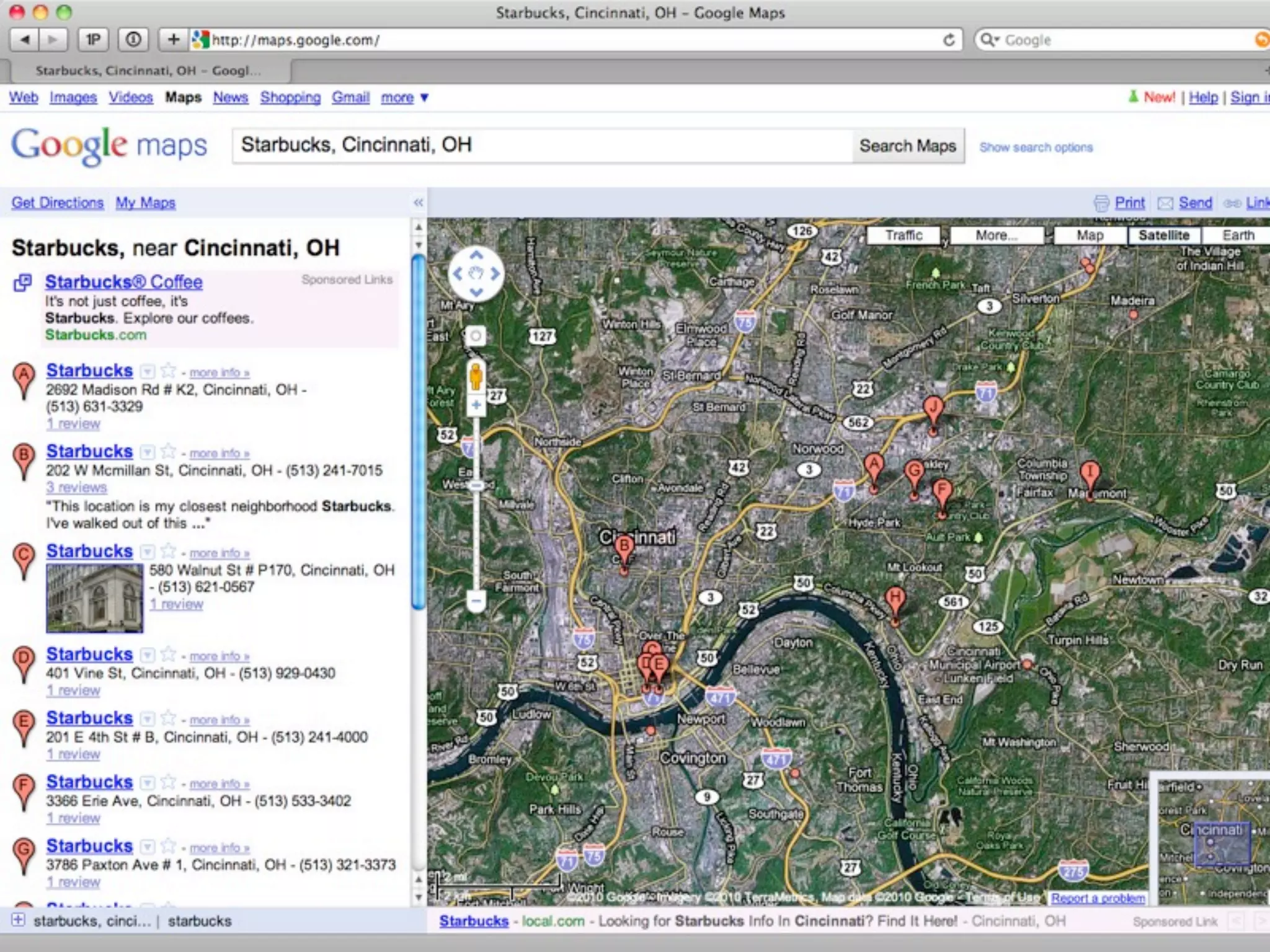Switch to Earth view tab

1238,236
